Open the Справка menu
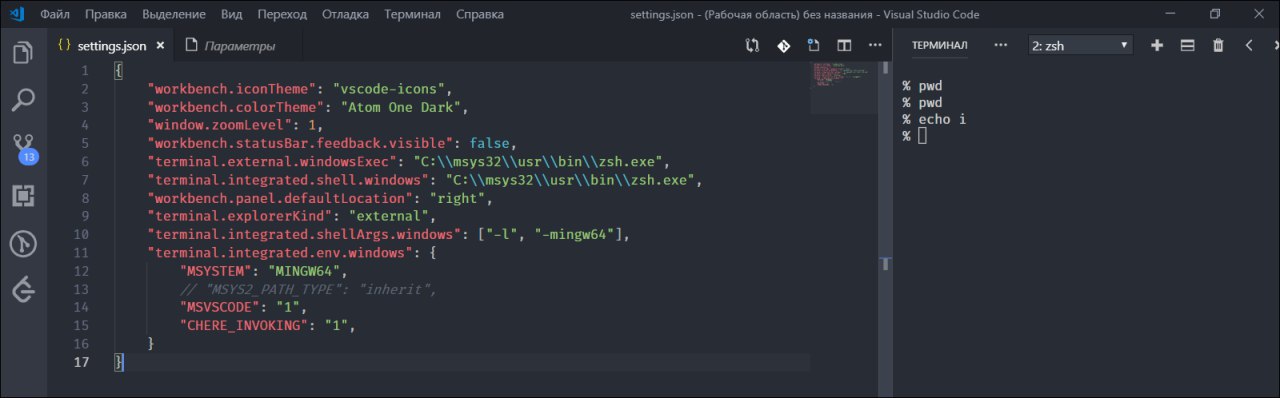The height and width of the screenshot is (398, 1280). [x=480, y=15]
